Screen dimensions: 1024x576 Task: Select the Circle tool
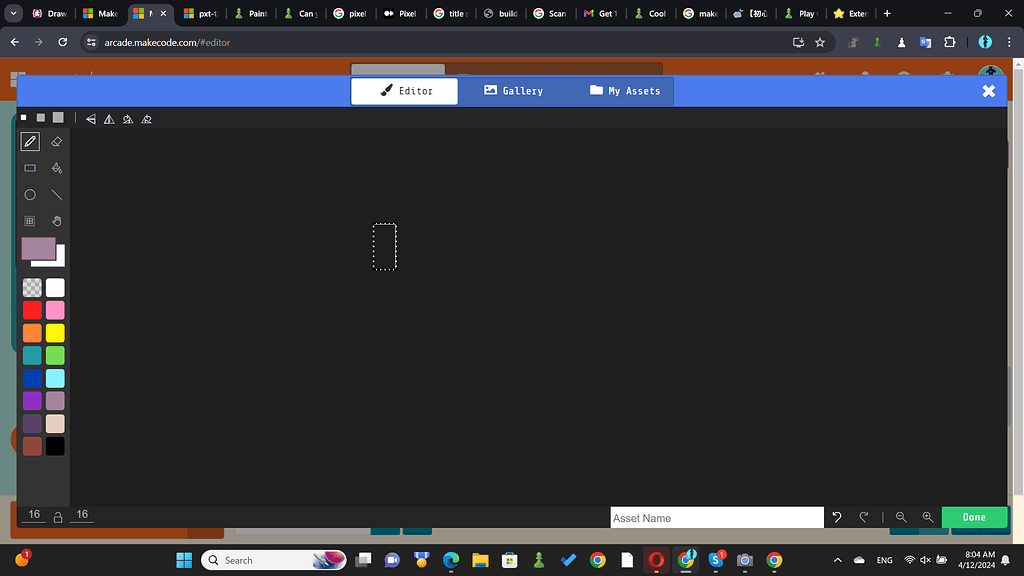pos(30,194)
